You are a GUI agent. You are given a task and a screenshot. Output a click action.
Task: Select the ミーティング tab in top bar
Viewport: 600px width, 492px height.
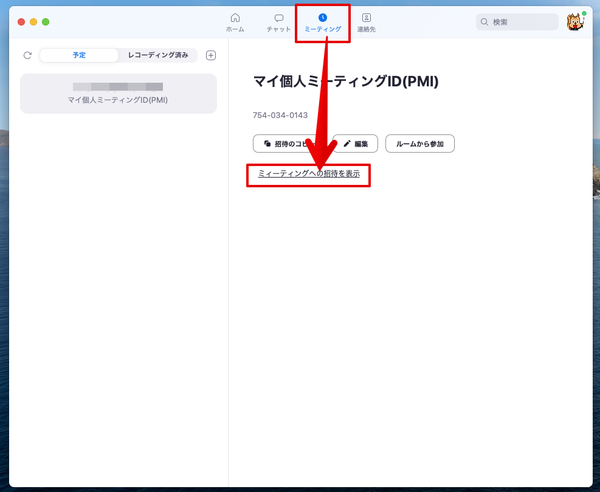point(322,22)
